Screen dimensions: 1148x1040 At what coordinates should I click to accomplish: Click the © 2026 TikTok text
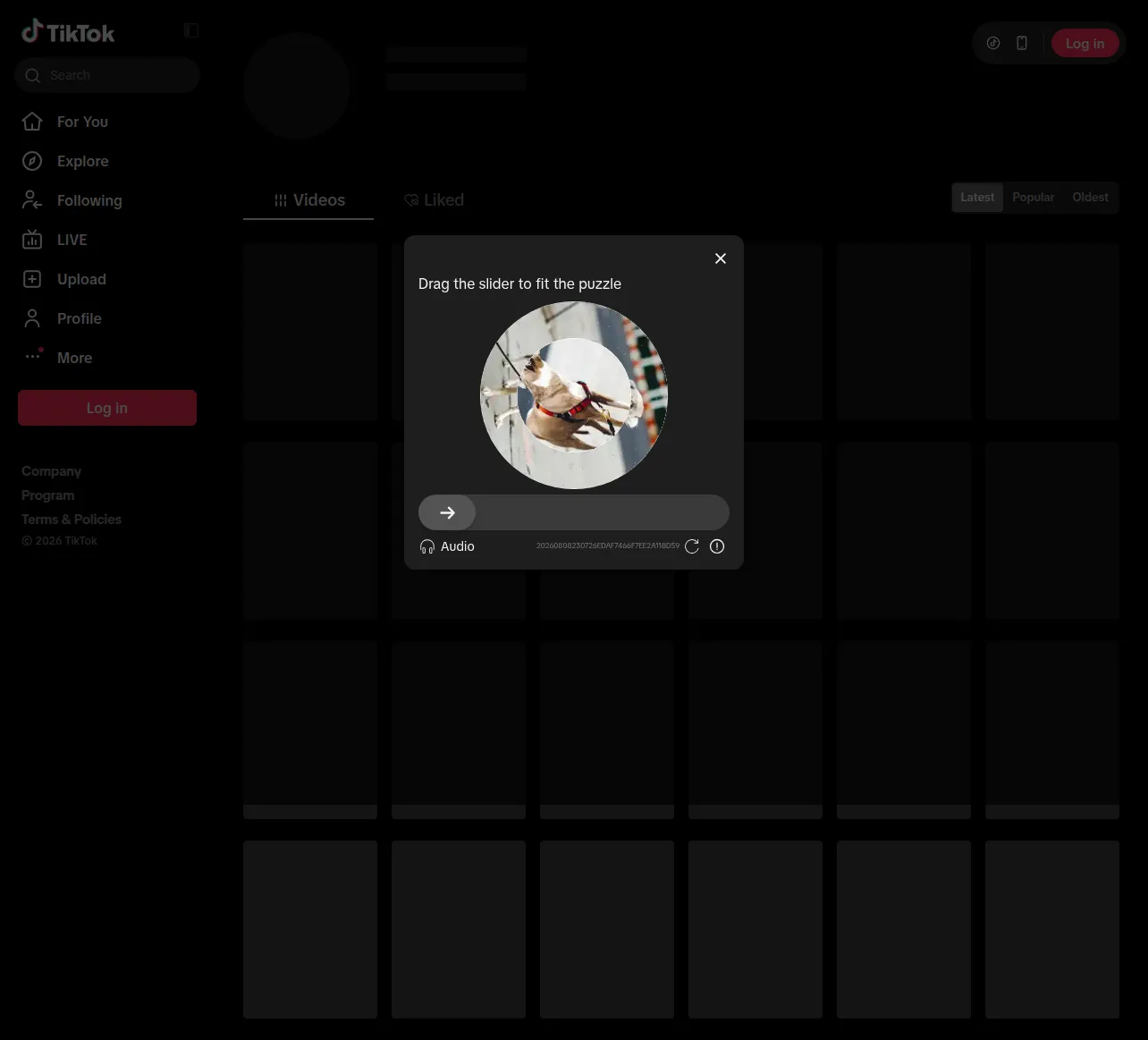click(x=59, y=541)
